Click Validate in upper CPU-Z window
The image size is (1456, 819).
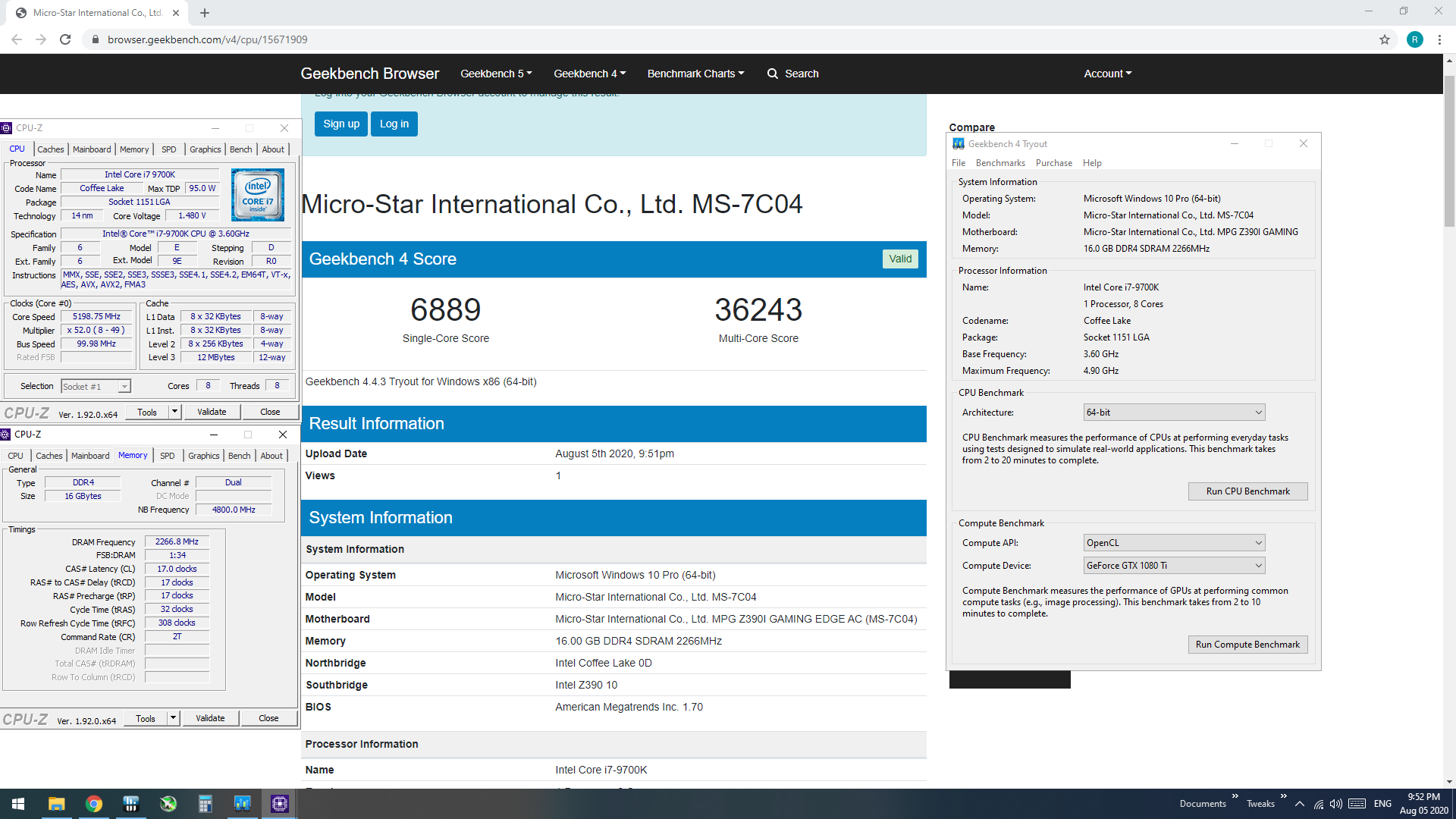[212, 412]
